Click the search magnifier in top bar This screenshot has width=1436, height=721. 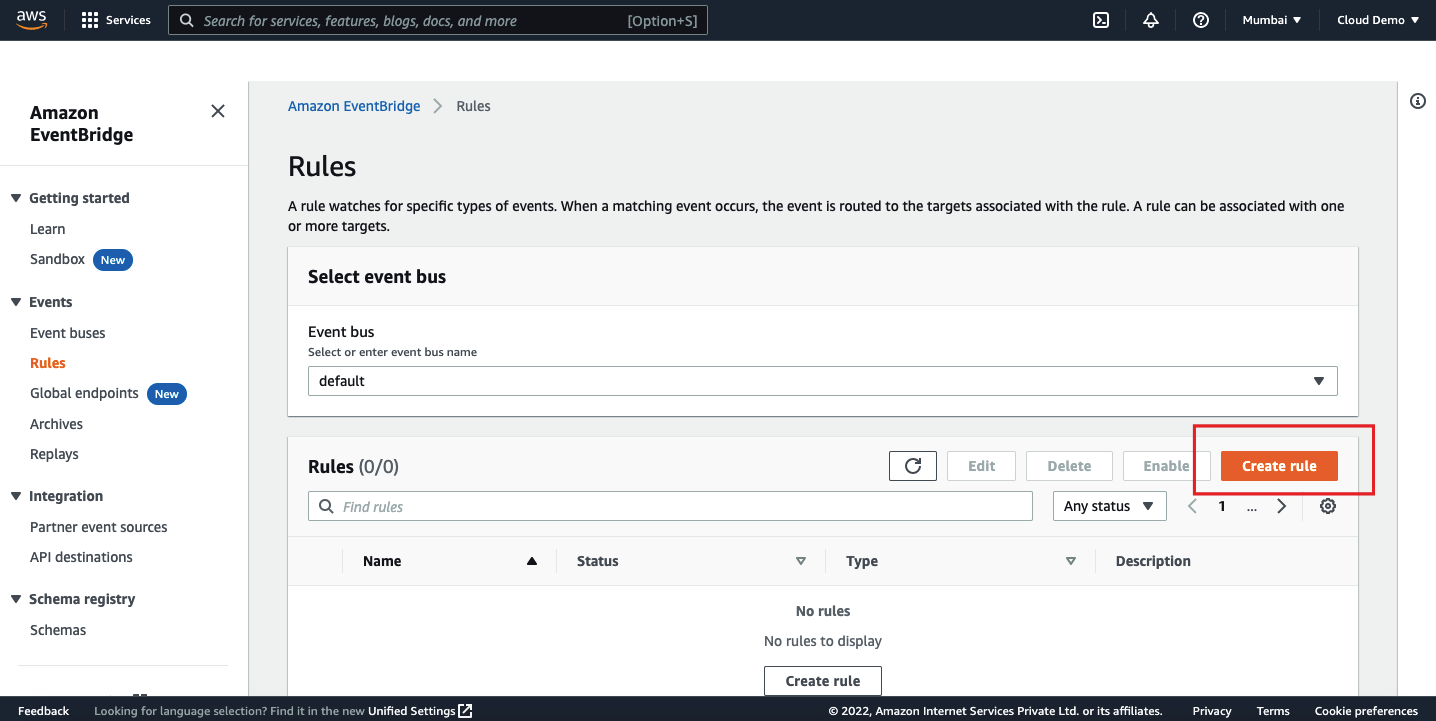187,20
